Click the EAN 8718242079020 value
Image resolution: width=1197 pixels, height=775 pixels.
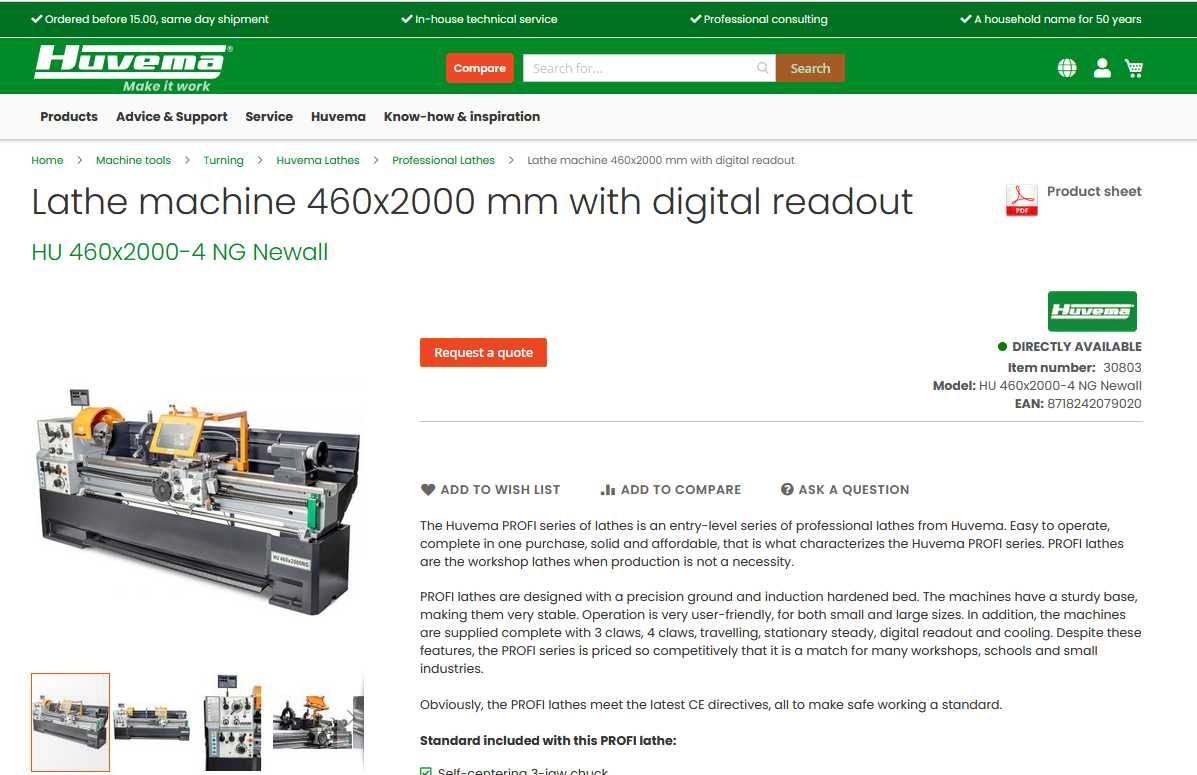tap(1094, 404)
